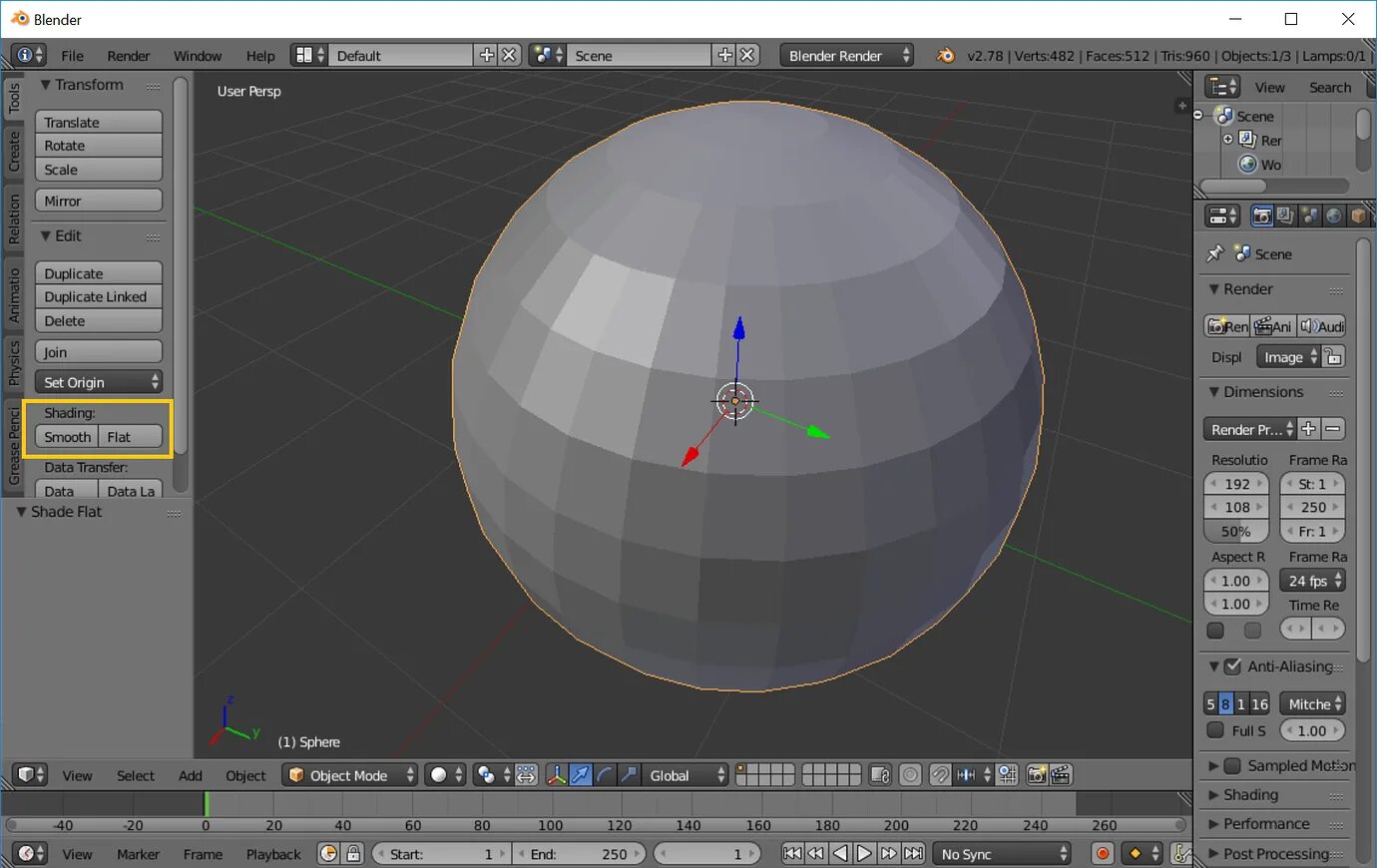Click the OpenGL render image camera icon
This screenshot has width=1377, height=868.
click(1037, 775)
